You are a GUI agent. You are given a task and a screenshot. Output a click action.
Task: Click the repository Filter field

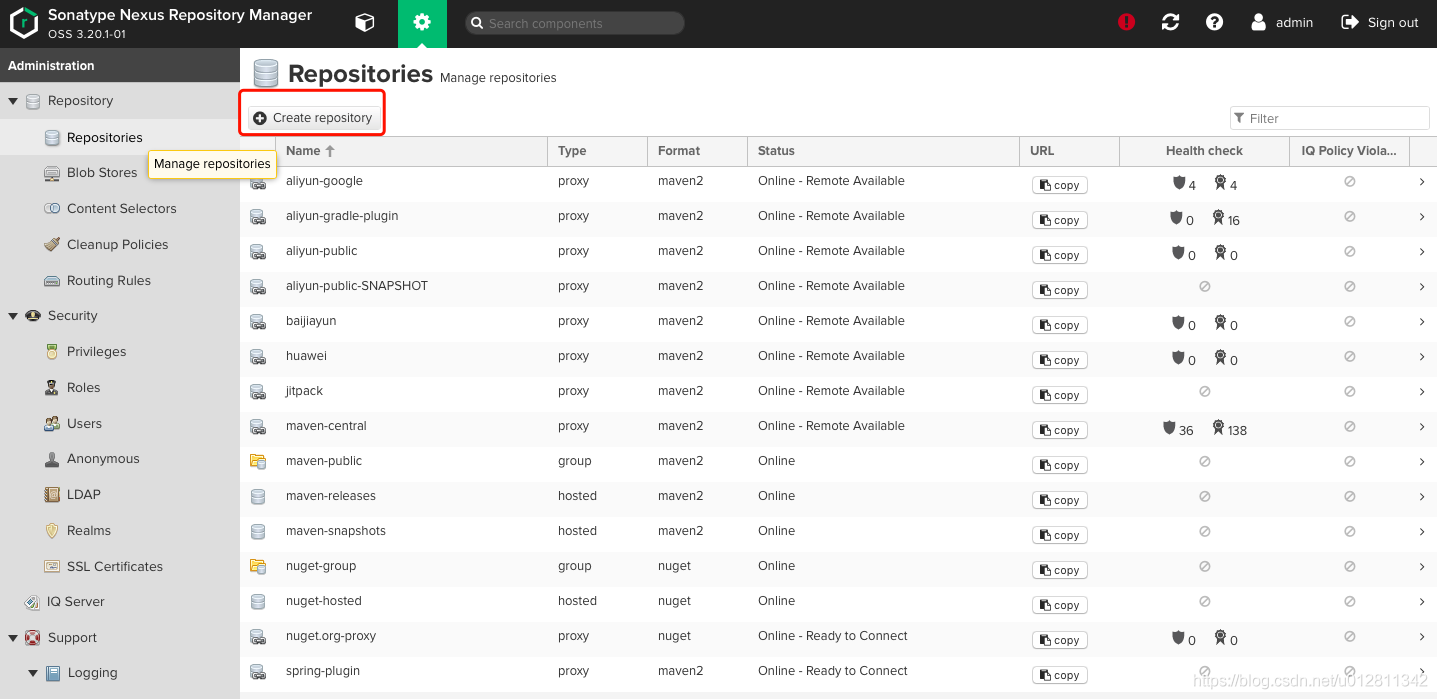[1330, 118]
